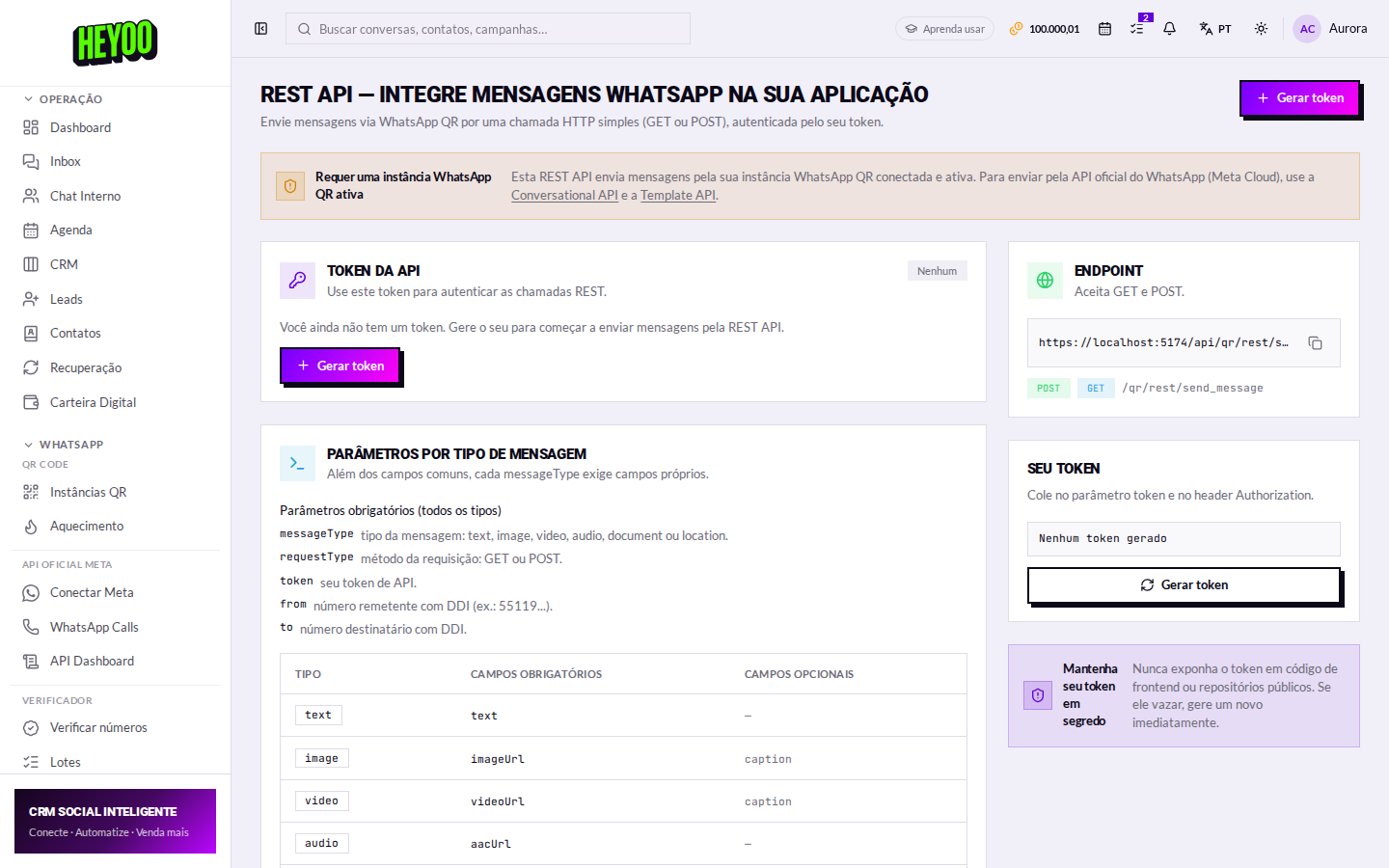
Task: Click the Aprenda usar button
Action: click(944, 29)
